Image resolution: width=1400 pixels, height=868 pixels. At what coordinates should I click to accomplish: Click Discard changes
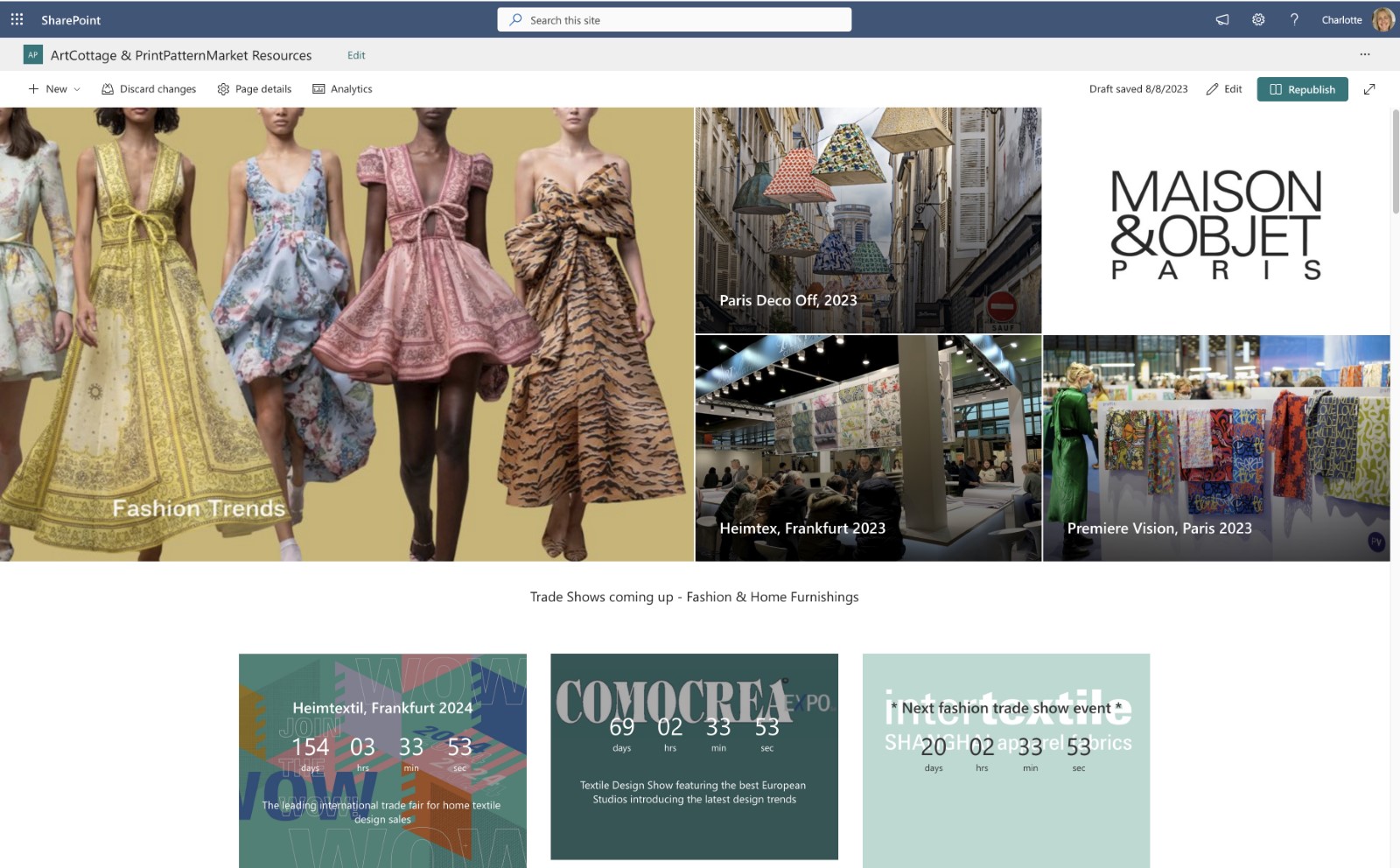(x=149, y=89)
